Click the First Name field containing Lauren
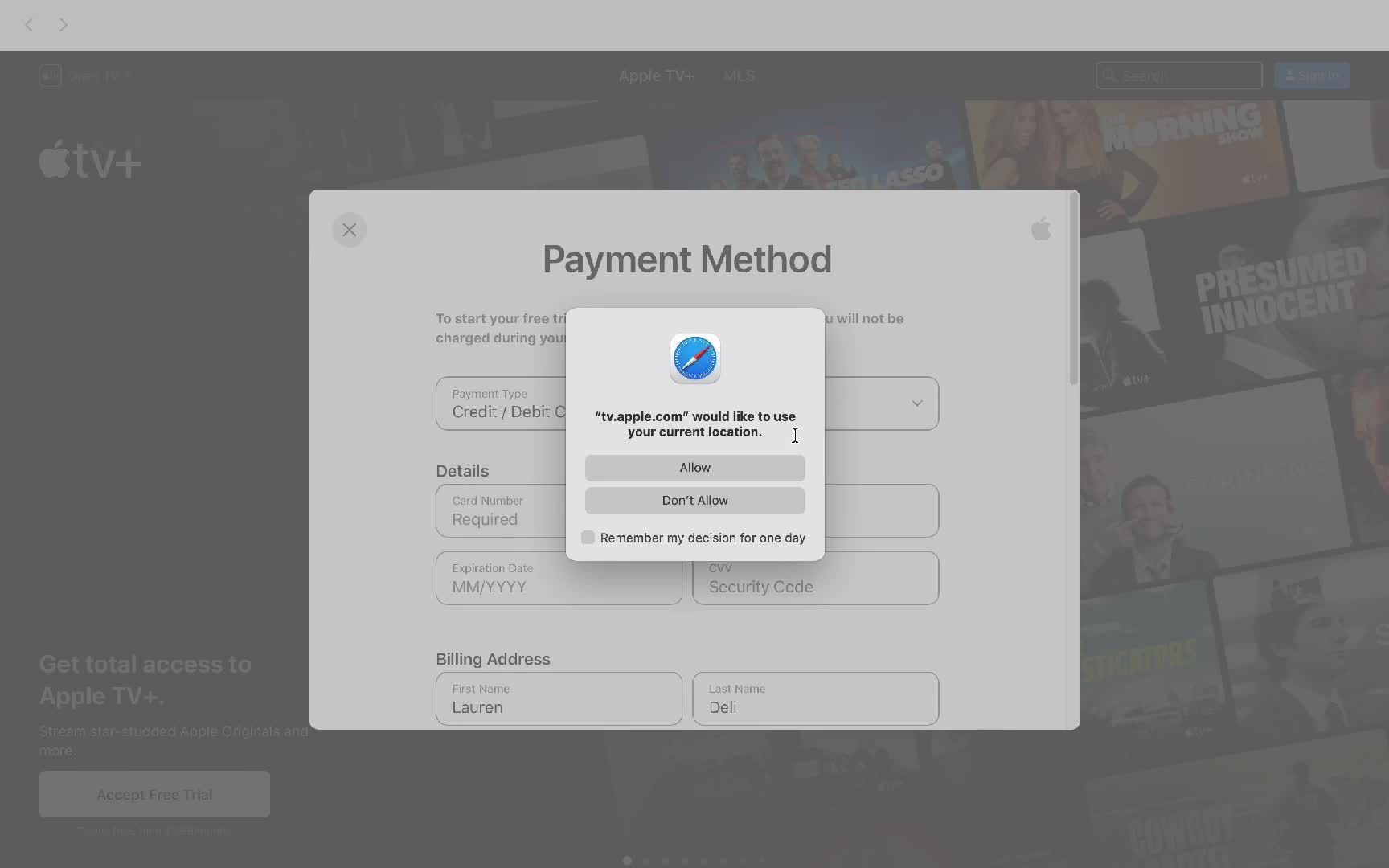The height and width of the screenshot is (868, 1389). click(x=559, y=699)
